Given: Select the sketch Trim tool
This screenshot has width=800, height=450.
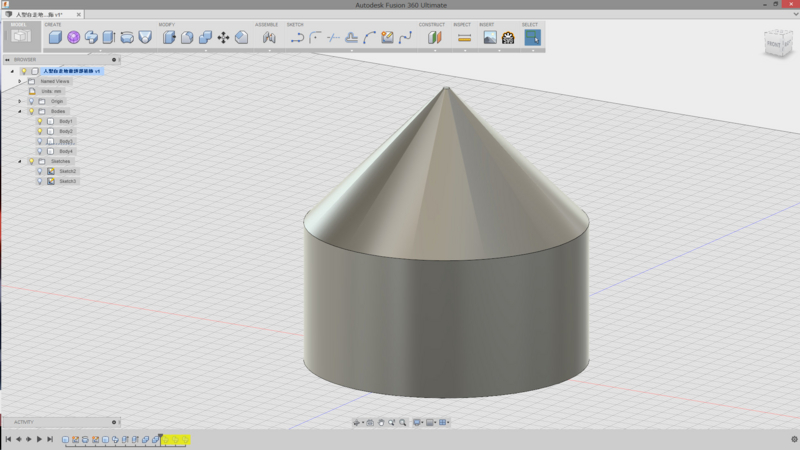Looking at the screenshot, I should point(333,37).
